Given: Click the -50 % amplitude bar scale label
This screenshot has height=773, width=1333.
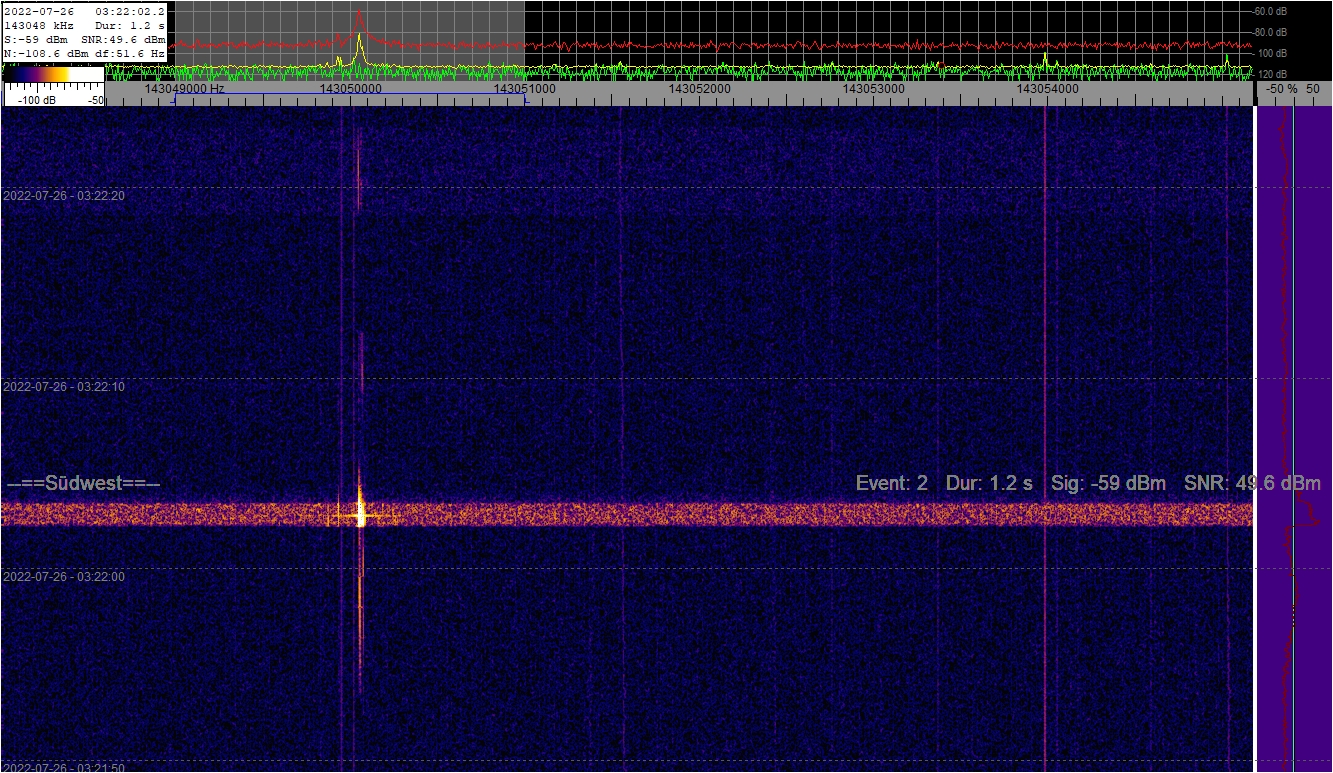Looking at the screenshot, I should (1282, 89).
